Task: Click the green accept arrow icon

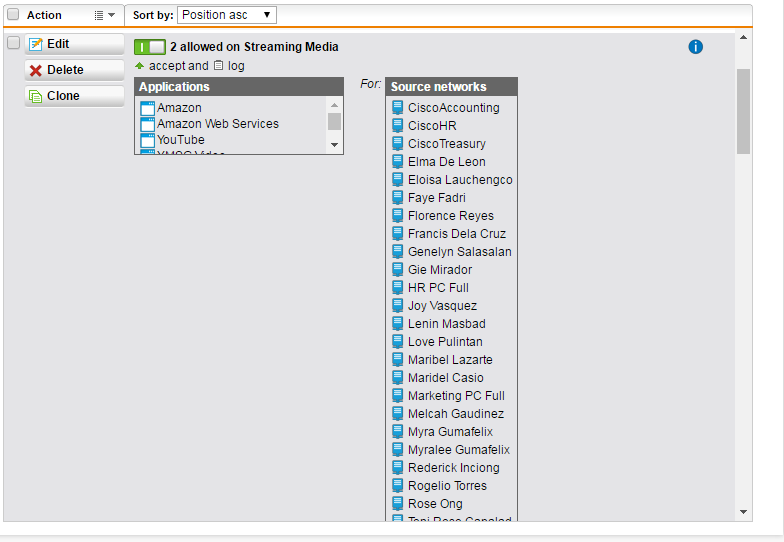Action: coord(140,66)
